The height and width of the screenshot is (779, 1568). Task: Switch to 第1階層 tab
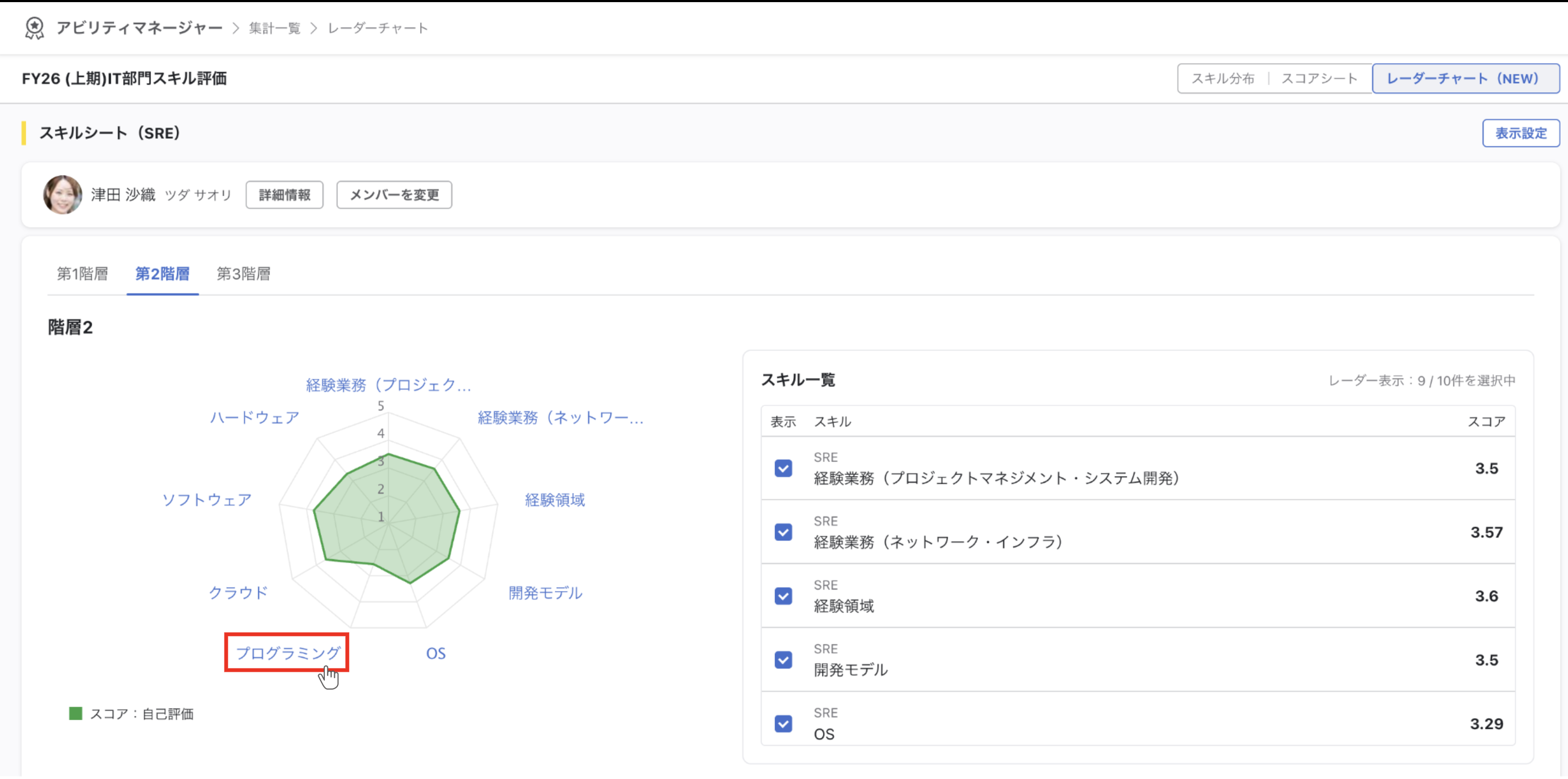point(82,274)
